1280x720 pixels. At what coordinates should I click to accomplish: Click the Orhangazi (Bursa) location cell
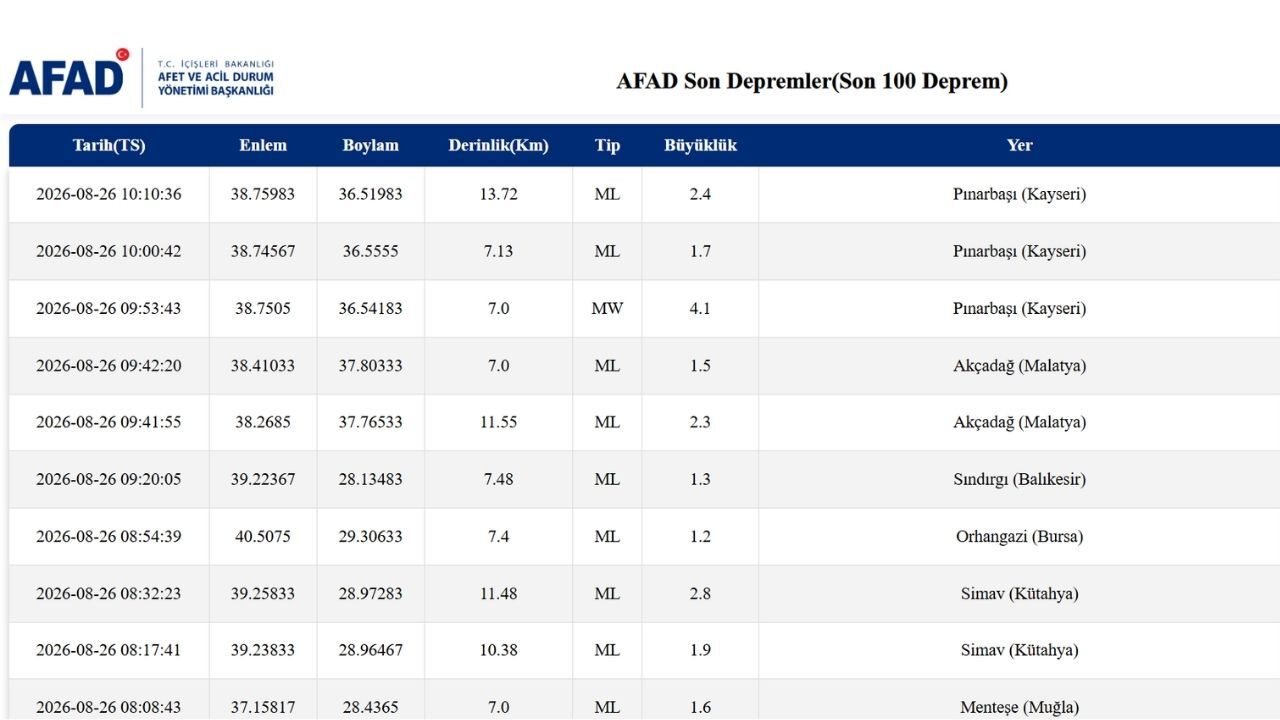point(1019,536)
